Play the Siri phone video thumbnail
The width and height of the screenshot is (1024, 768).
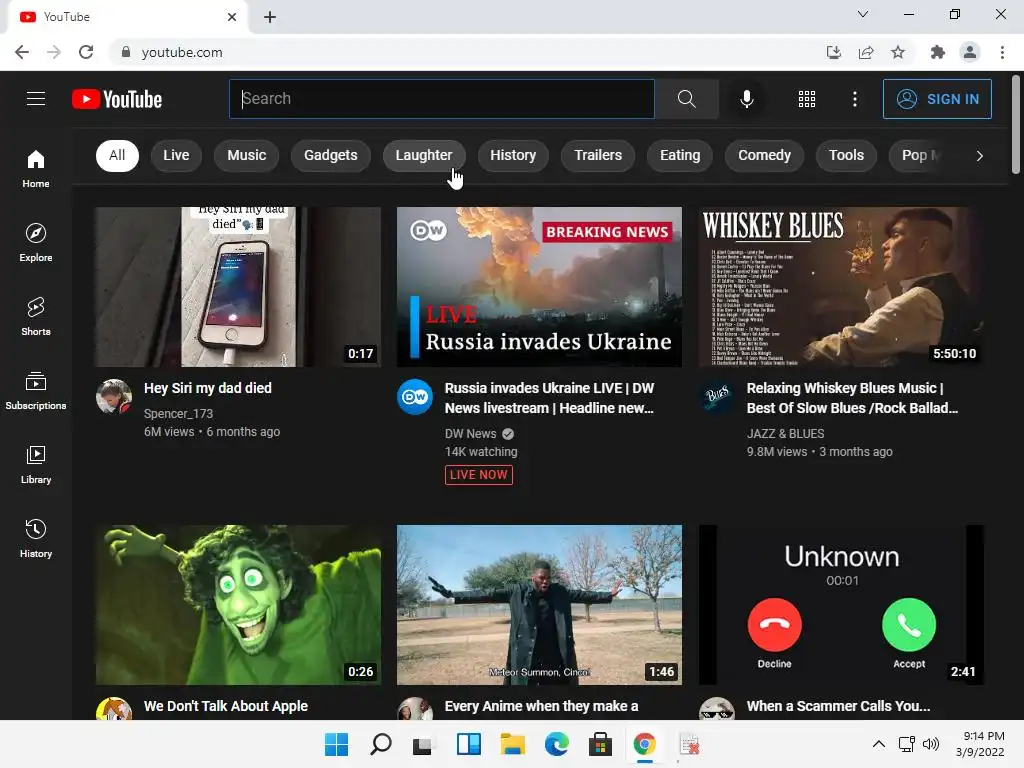pos(238,287)
